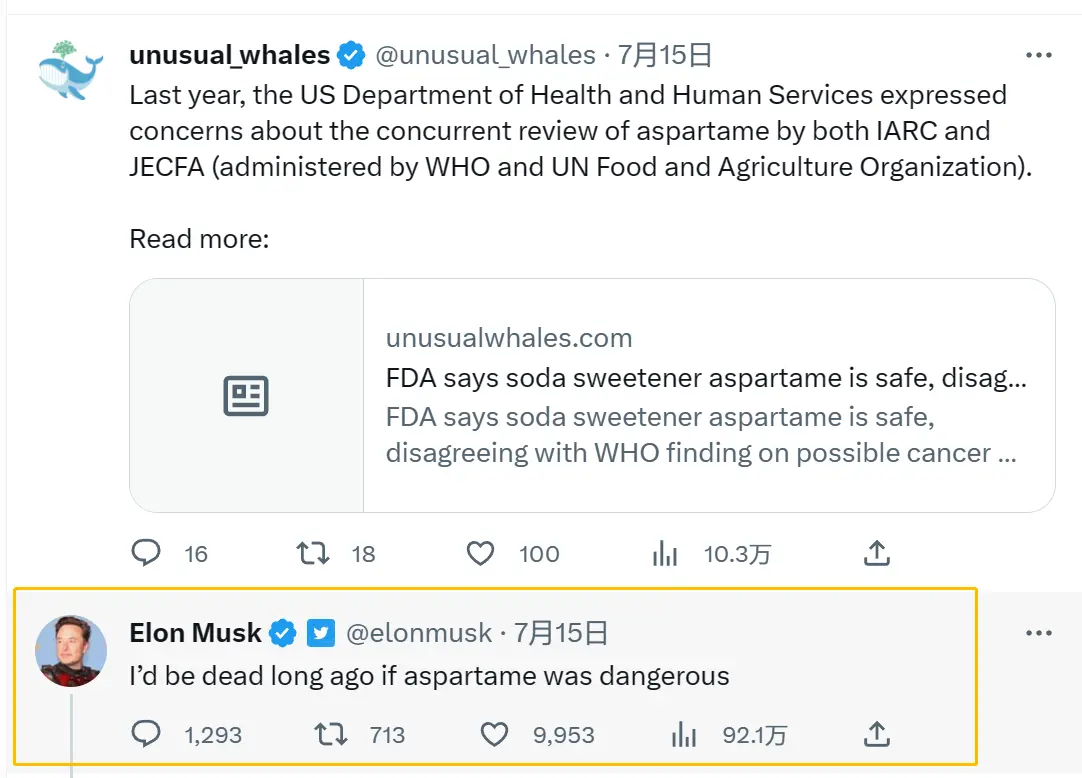The image size is (1082, 778).
Task: Like Elon Musk's tweet
Action: pyautogui.click(x=495, y=735)
